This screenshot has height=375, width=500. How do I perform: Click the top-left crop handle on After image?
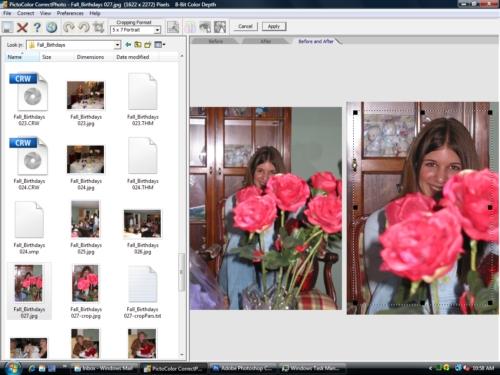point(355,113)
